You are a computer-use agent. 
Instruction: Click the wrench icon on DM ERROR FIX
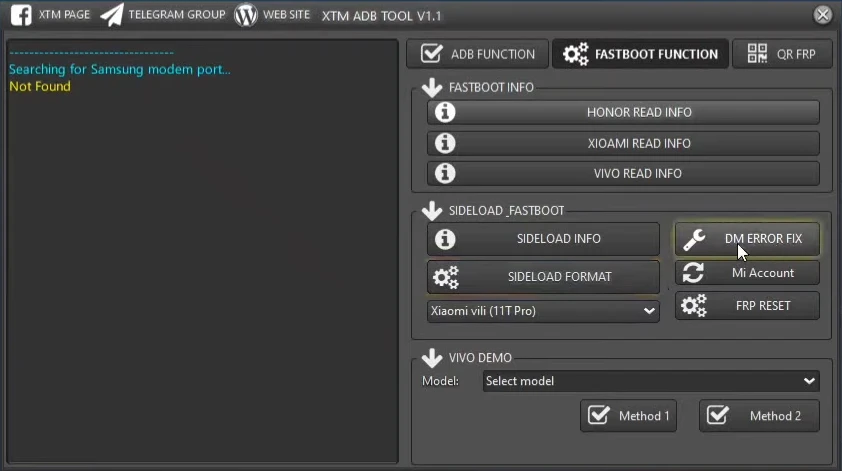[694, 240]
